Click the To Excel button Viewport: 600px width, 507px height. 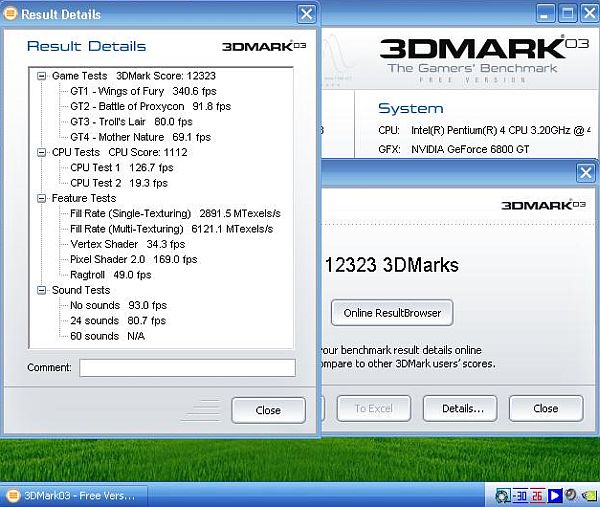(373, 409)
